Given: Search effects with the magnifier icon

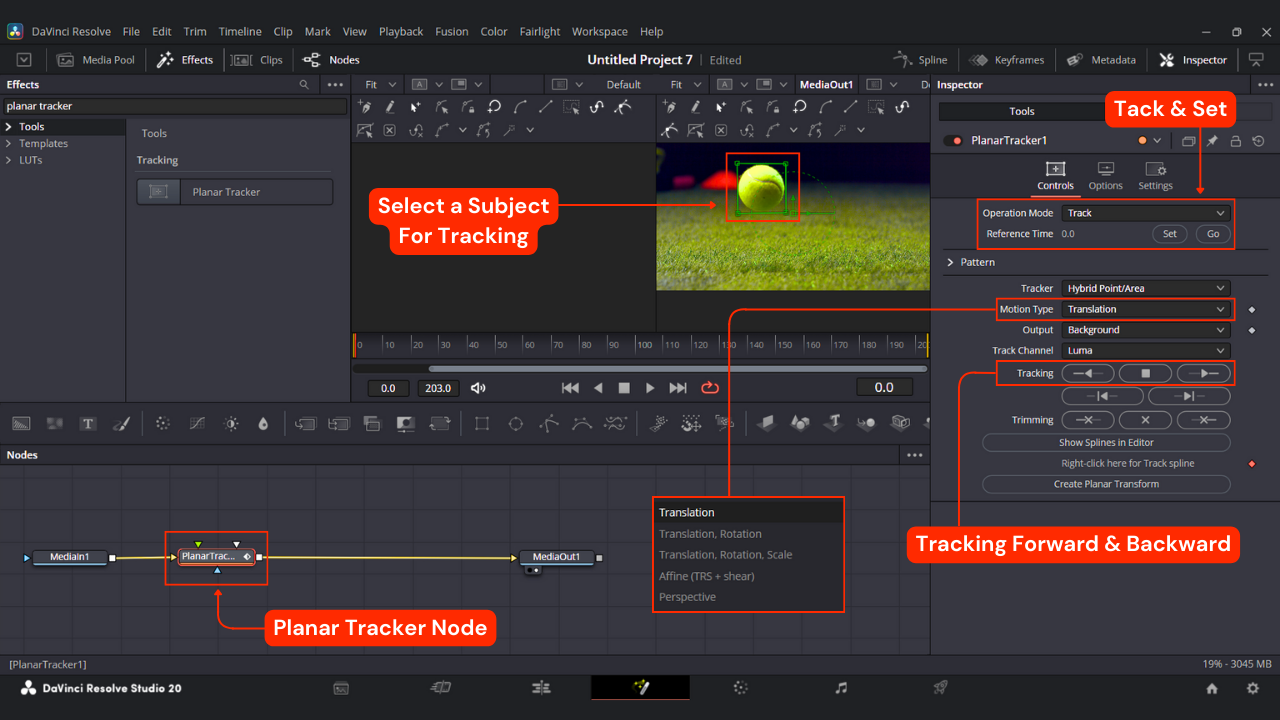Looking at the screenshot, I should [304, 85].
